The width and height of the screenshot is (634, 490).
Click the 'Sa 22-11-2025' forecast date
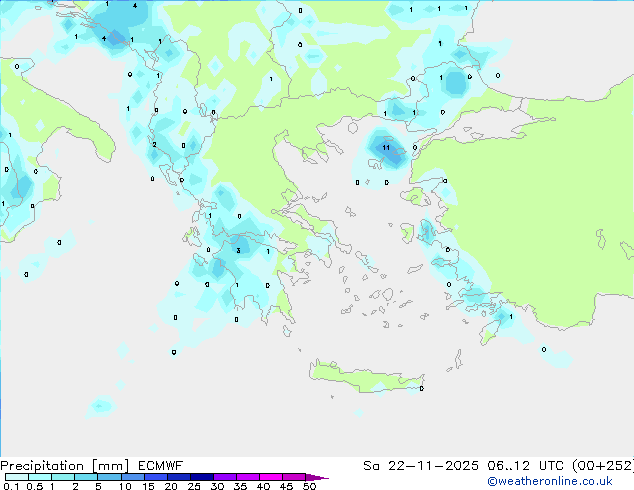coord(421,466)
